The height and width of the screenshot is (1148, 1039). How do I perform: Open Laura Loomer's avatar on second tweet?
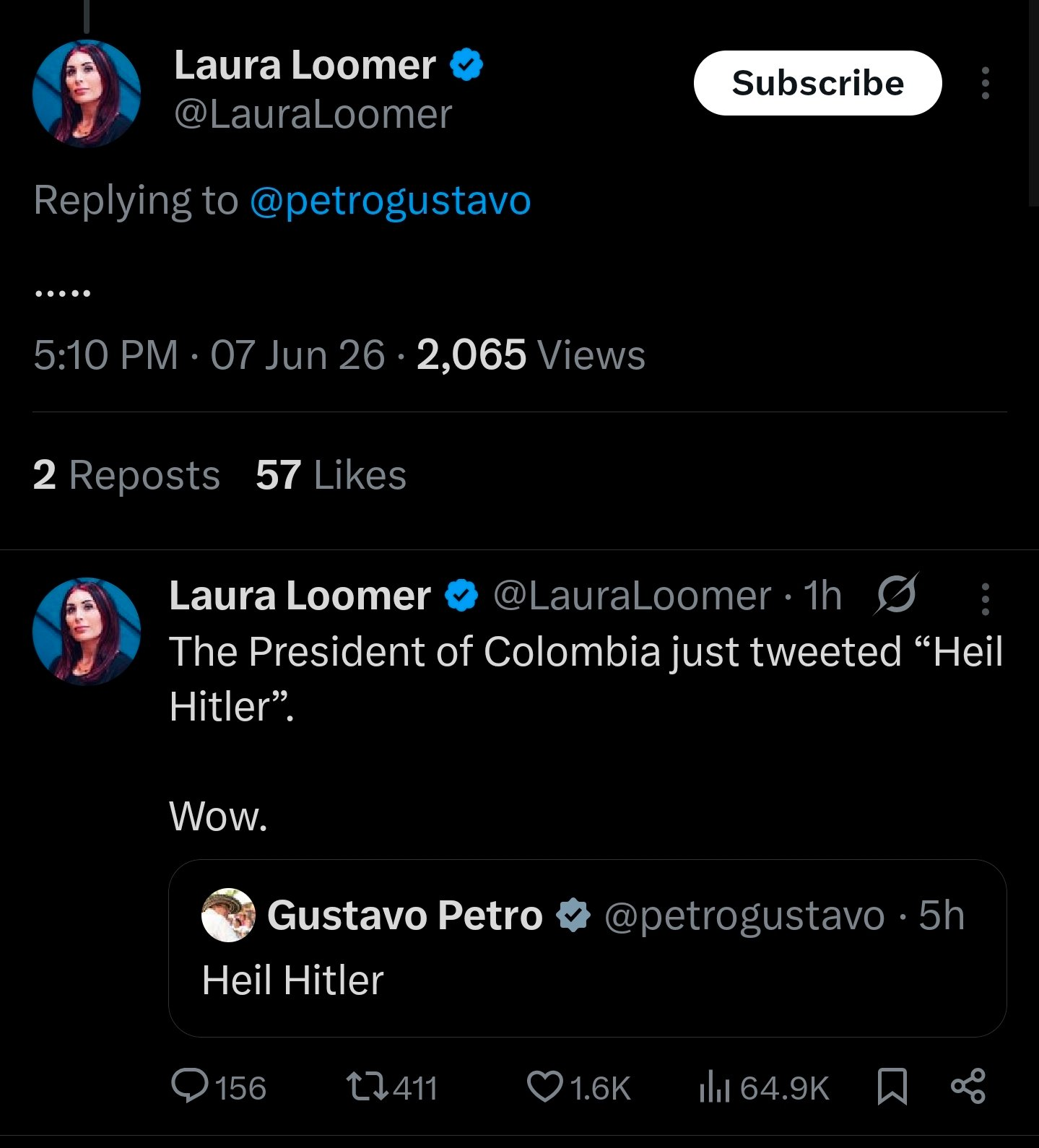pyautogui.click(x=87, y=631)
